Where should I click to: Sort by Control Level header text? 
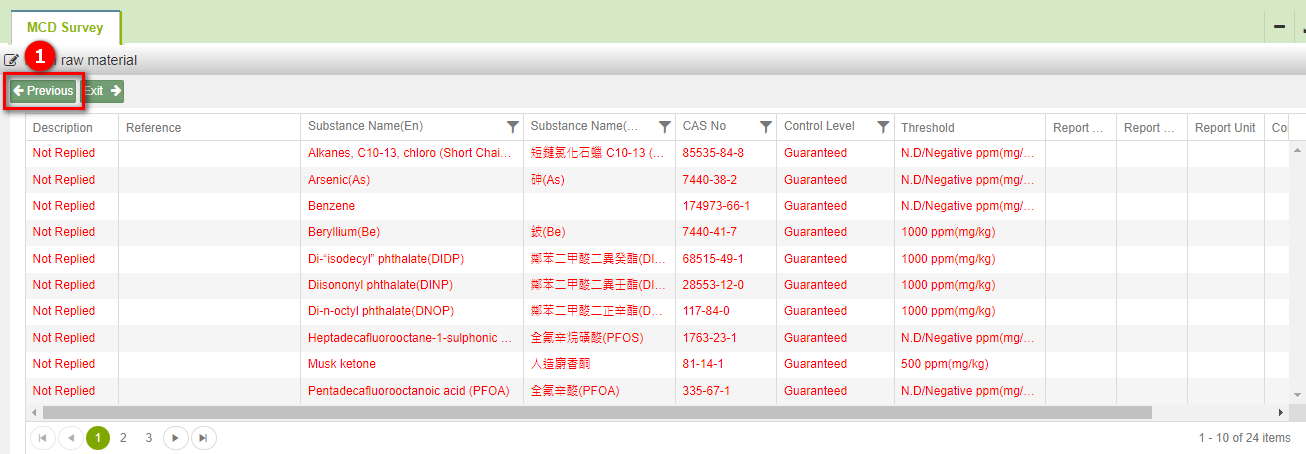pyautogui.click(x=819, y=127)
